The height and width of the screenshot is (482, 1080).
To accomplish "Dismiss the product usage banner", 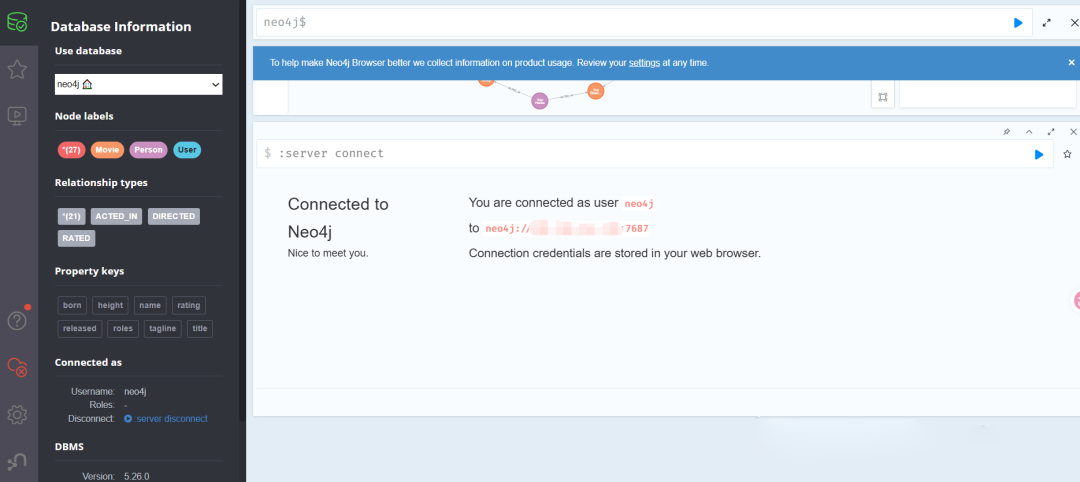I will (1071, 62).
